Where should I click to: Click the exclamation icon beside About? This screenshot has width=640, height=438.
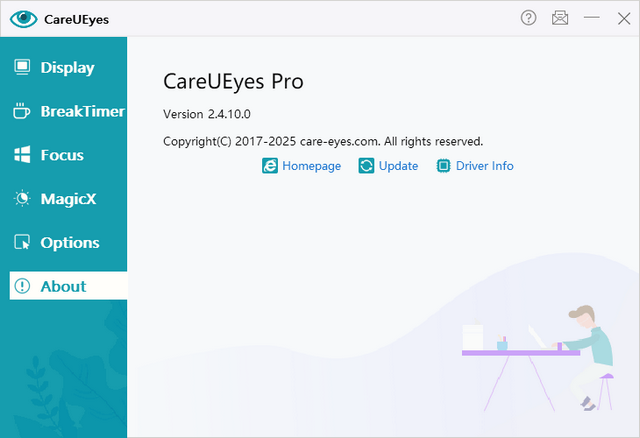coord(22,286)
